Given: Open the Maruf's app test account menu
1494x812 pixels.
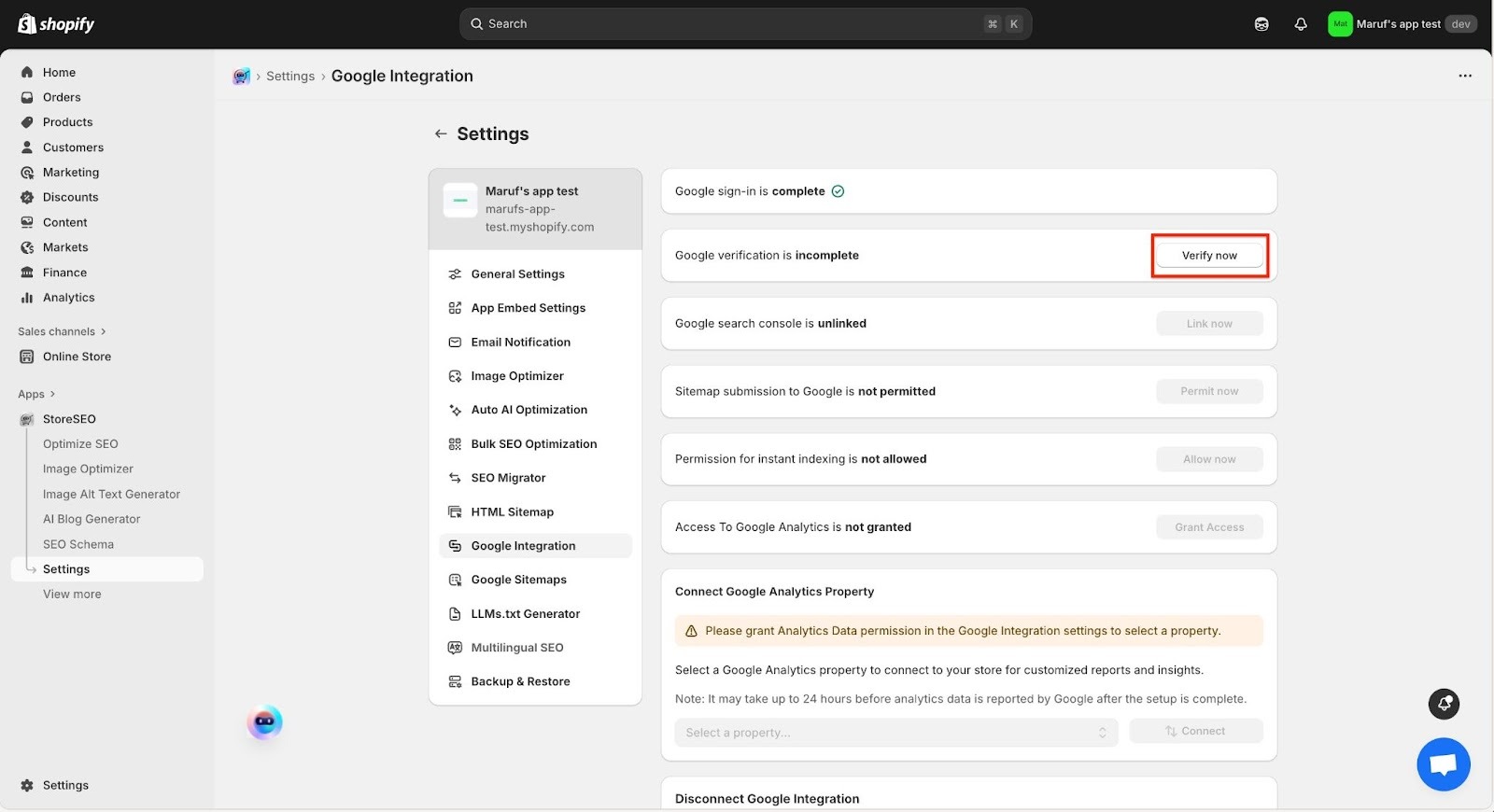Looking at the screenshot, I should [x=1402, y=24].
